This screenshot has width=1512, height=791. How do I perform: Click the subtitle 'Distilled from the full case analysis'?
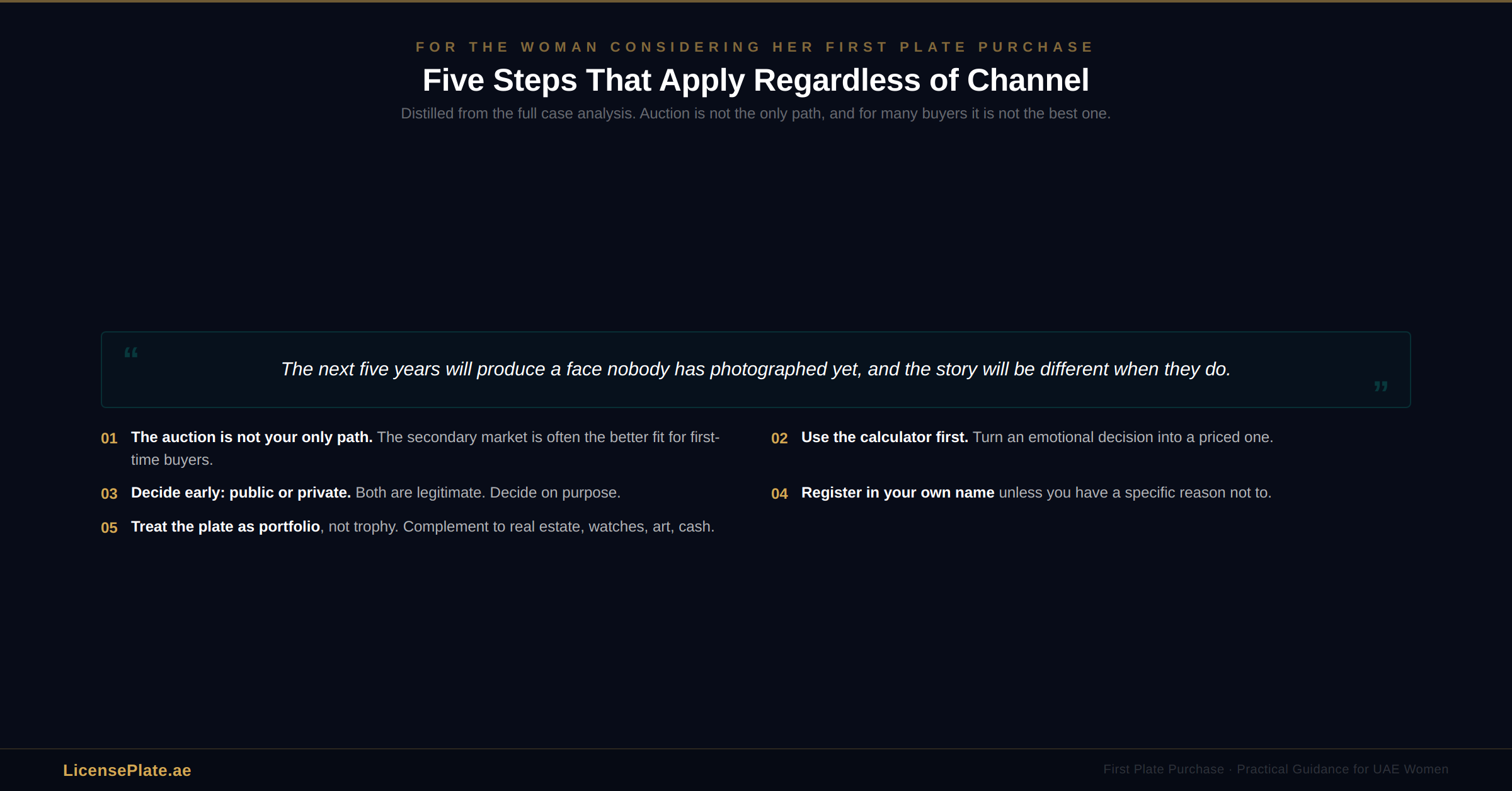755,113
